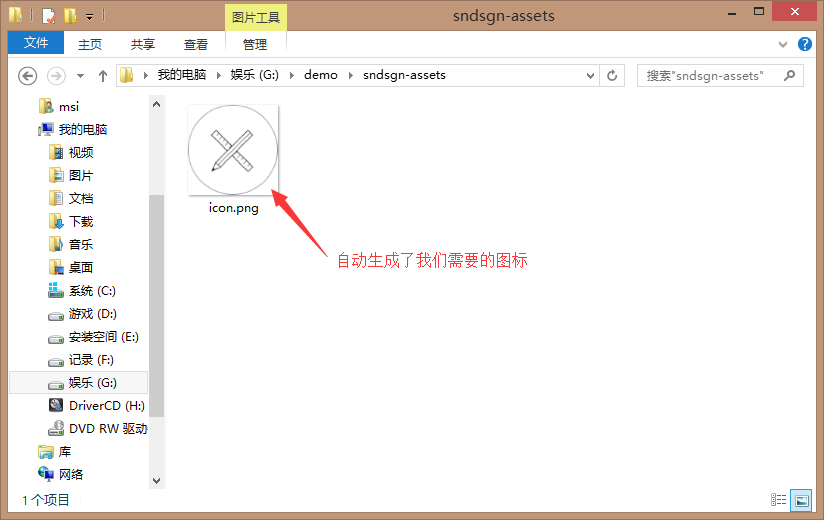Select the icon.png thumbnail
The height and width of the screenshot is (520, 824).
[233, 150]
